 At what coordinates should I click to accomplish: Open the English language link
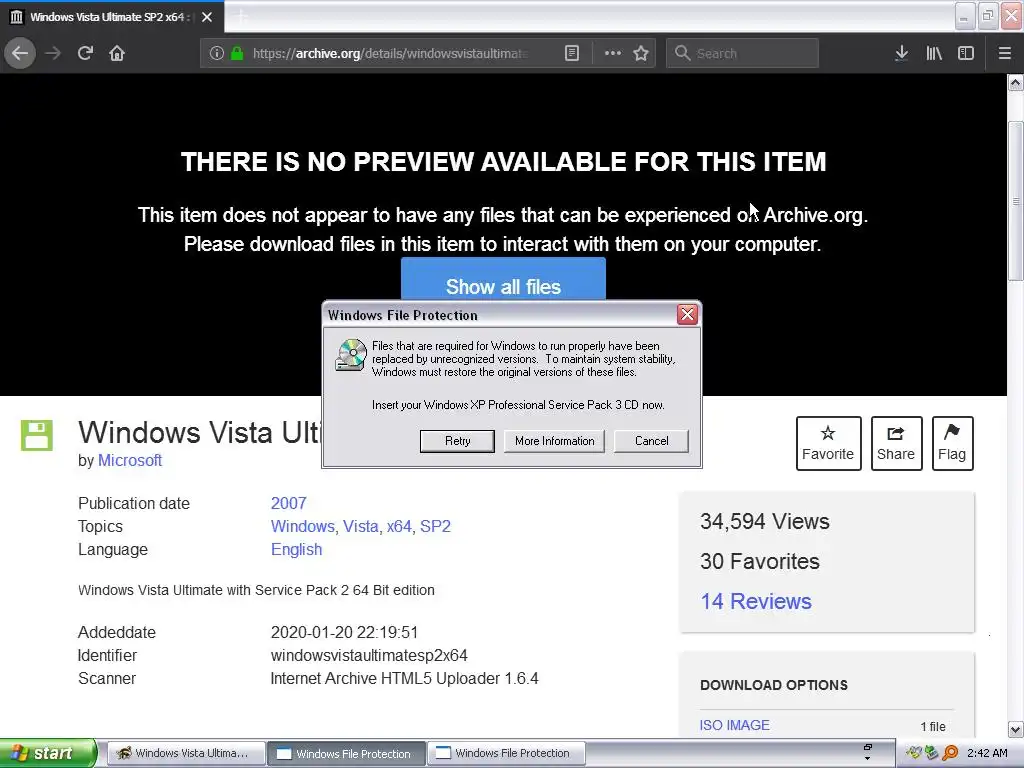[x=296, y=549]
